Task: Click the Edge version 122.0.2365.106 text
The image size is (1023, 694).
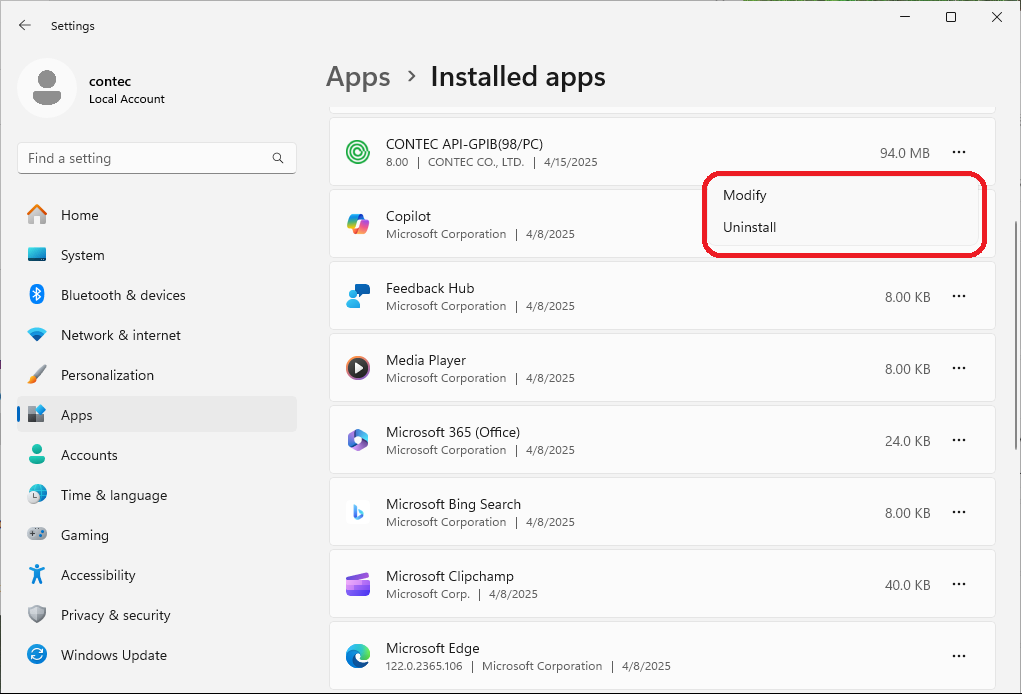Action: (x=424, y=666)
